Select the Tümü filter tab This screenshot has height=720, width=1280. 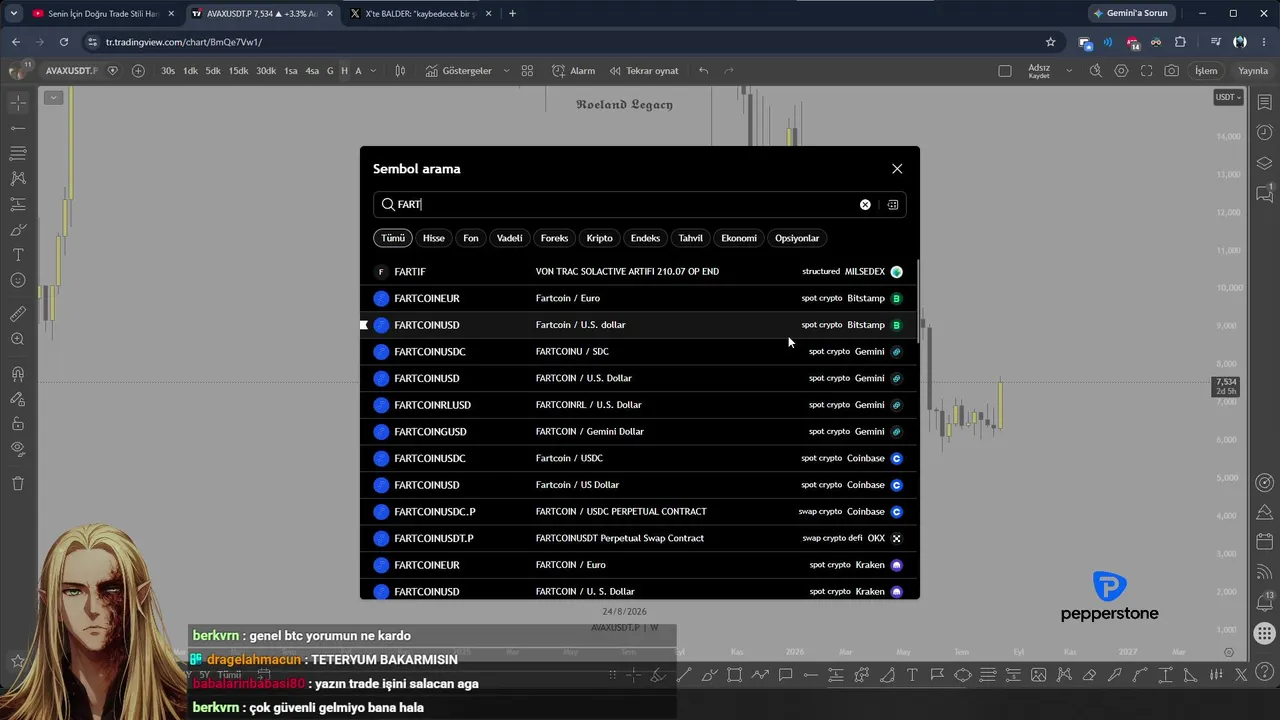click(x=393, y=238)
